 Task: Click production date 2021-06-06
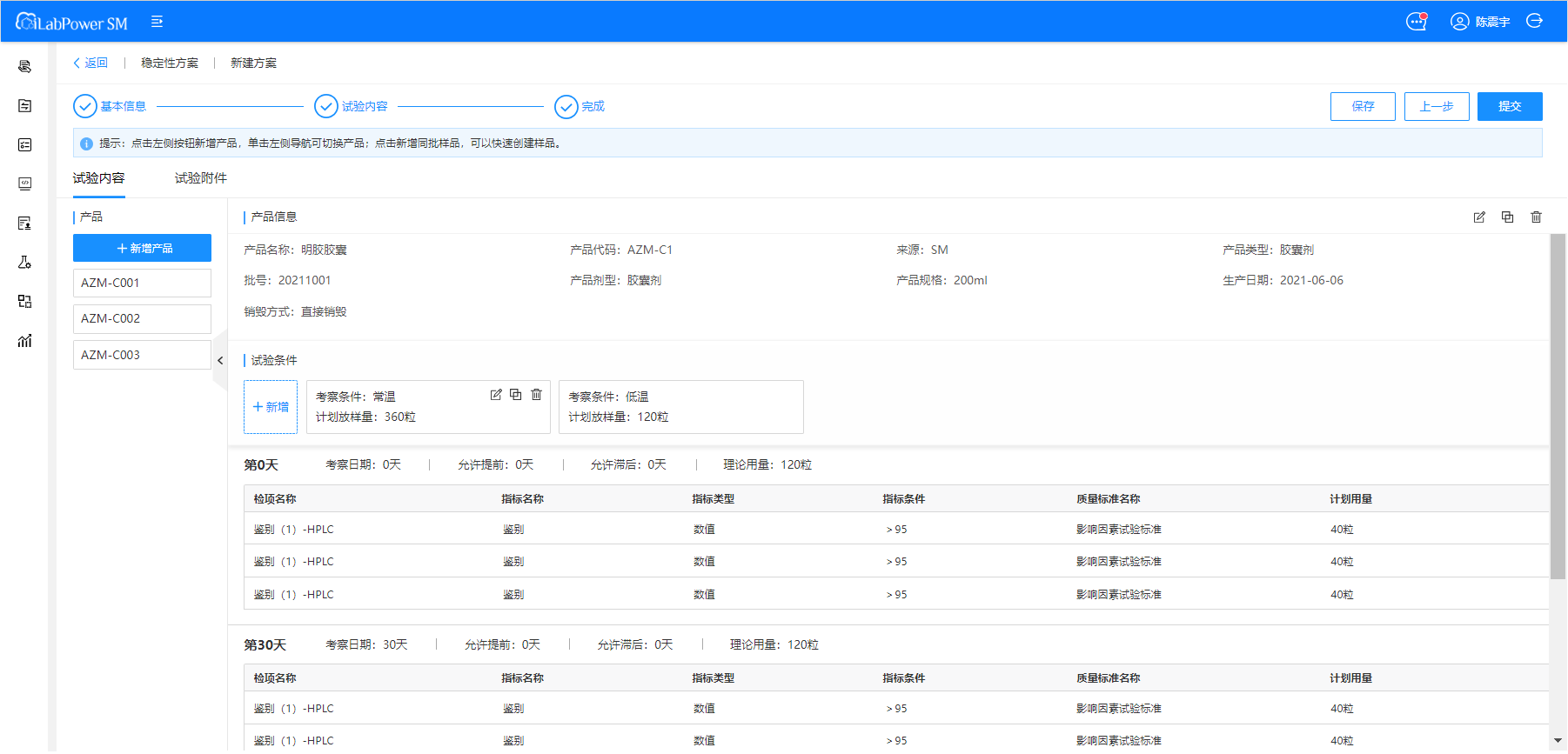(1311, 280)
